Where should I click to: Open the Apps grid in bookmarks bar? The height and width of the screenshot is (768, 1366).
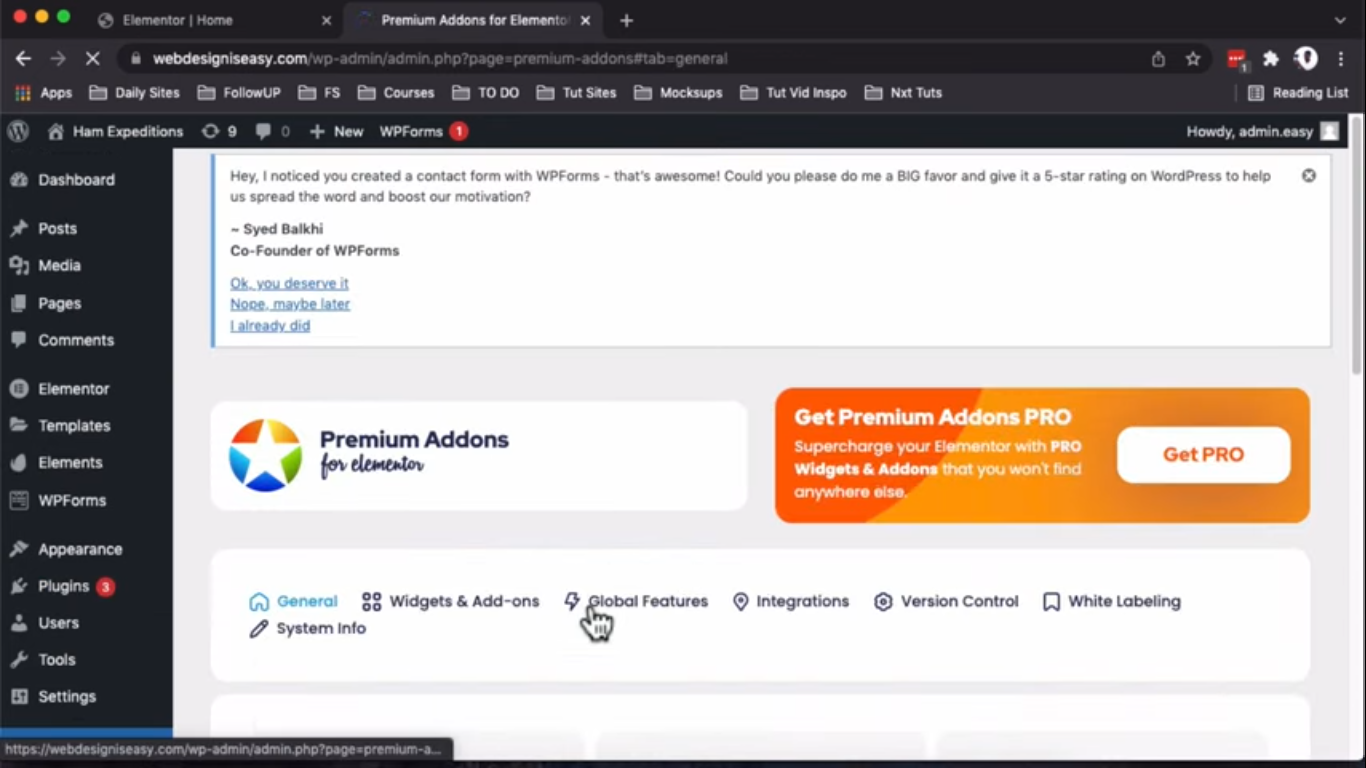[x=43, y=93]
